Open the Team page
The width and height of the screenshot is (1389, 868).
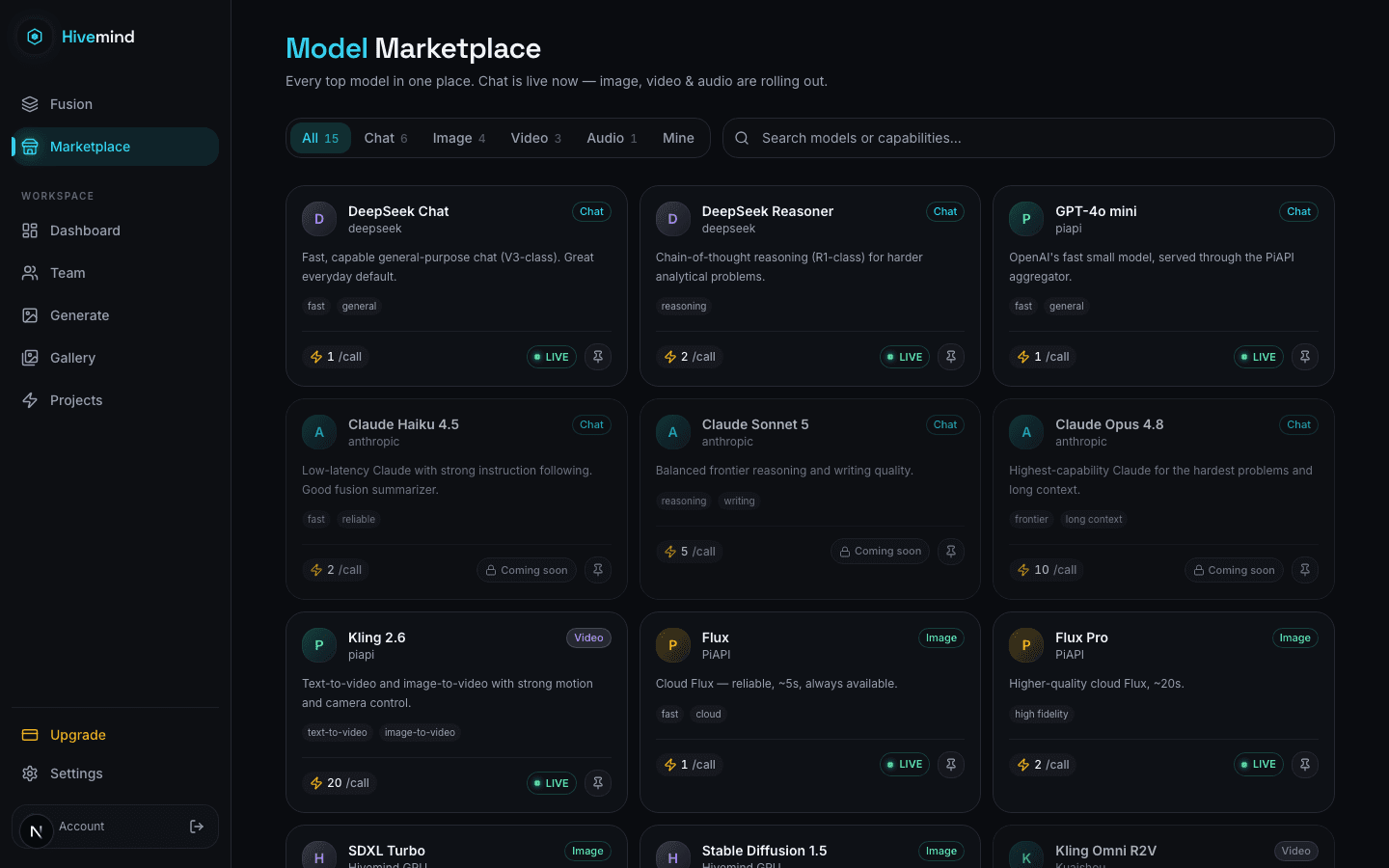tap(115, 273)
